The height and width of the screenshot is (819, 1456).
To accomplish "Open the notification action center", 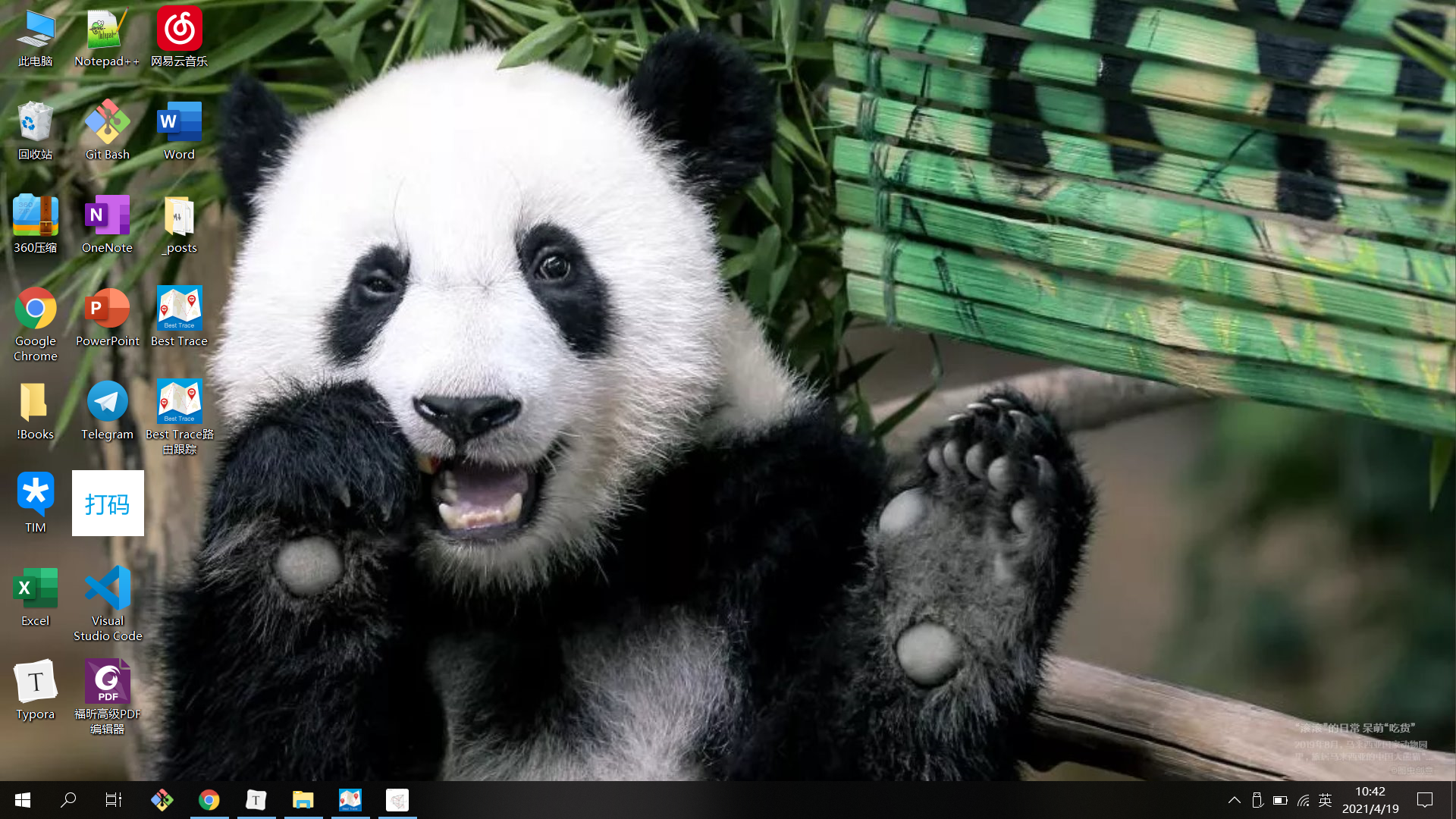I will click(x=1425, y=800).
